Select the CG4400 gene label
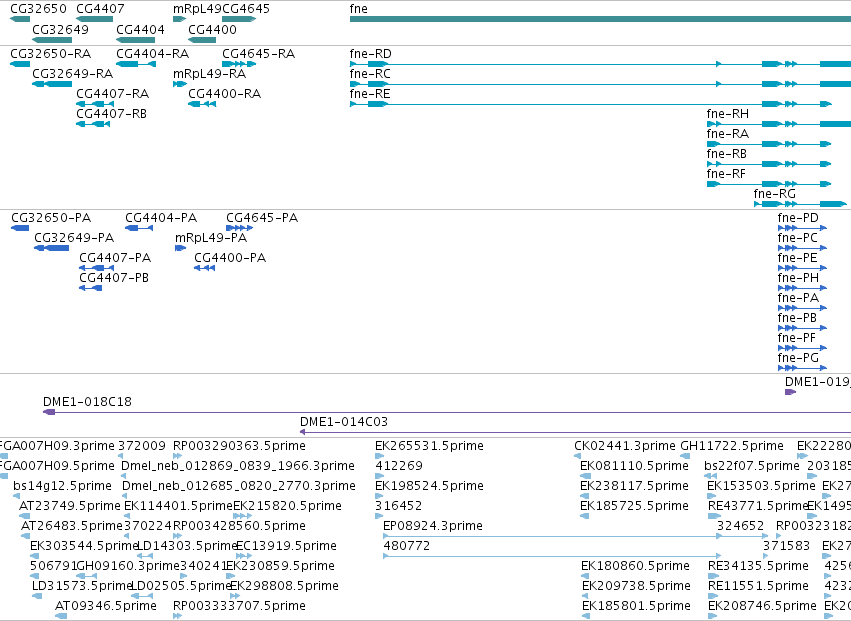Viewport: 851px width, 621px height. coord(212,29)
